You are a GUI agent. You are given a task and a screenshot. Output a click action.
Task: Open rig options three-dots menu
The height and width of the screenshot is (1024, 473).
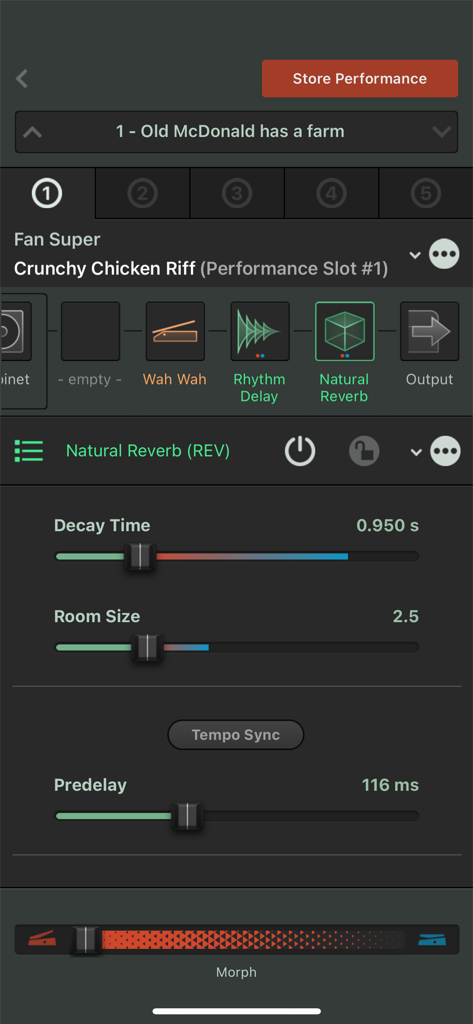coord(444,255)
